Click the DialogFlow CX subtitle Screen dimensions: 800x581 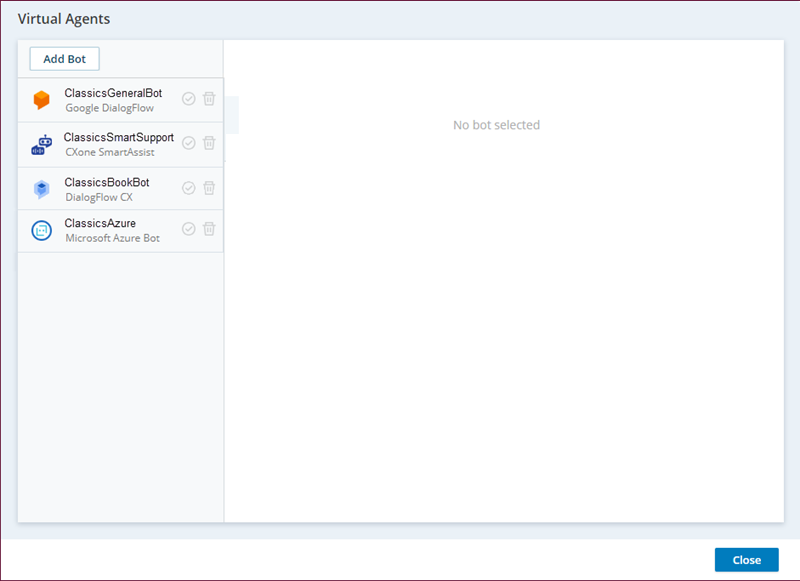pyautogui.click(x=99, y=197)
